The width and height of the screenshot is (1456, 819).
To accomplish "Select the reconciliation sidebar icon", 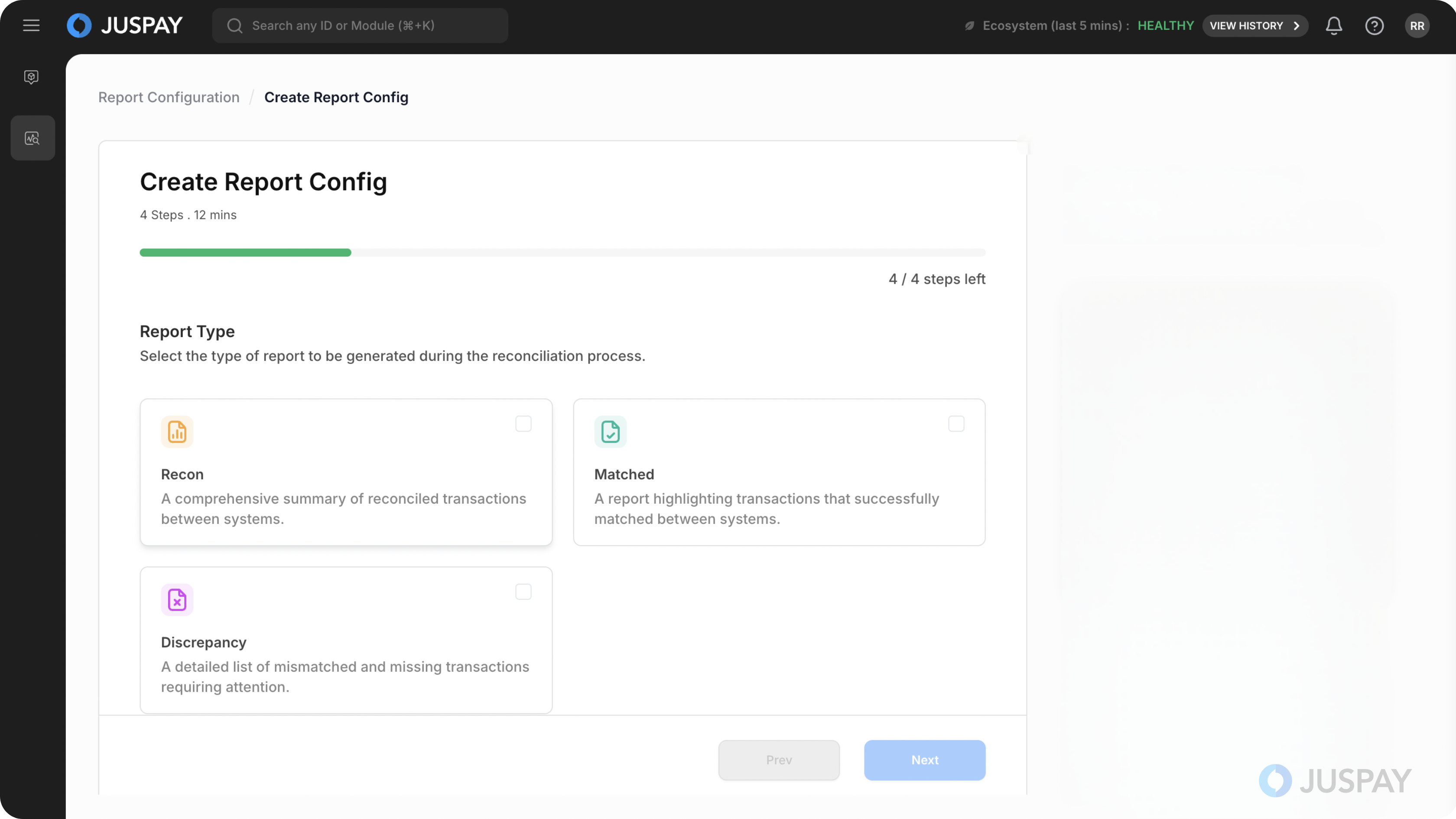I will tap(32, 138).
